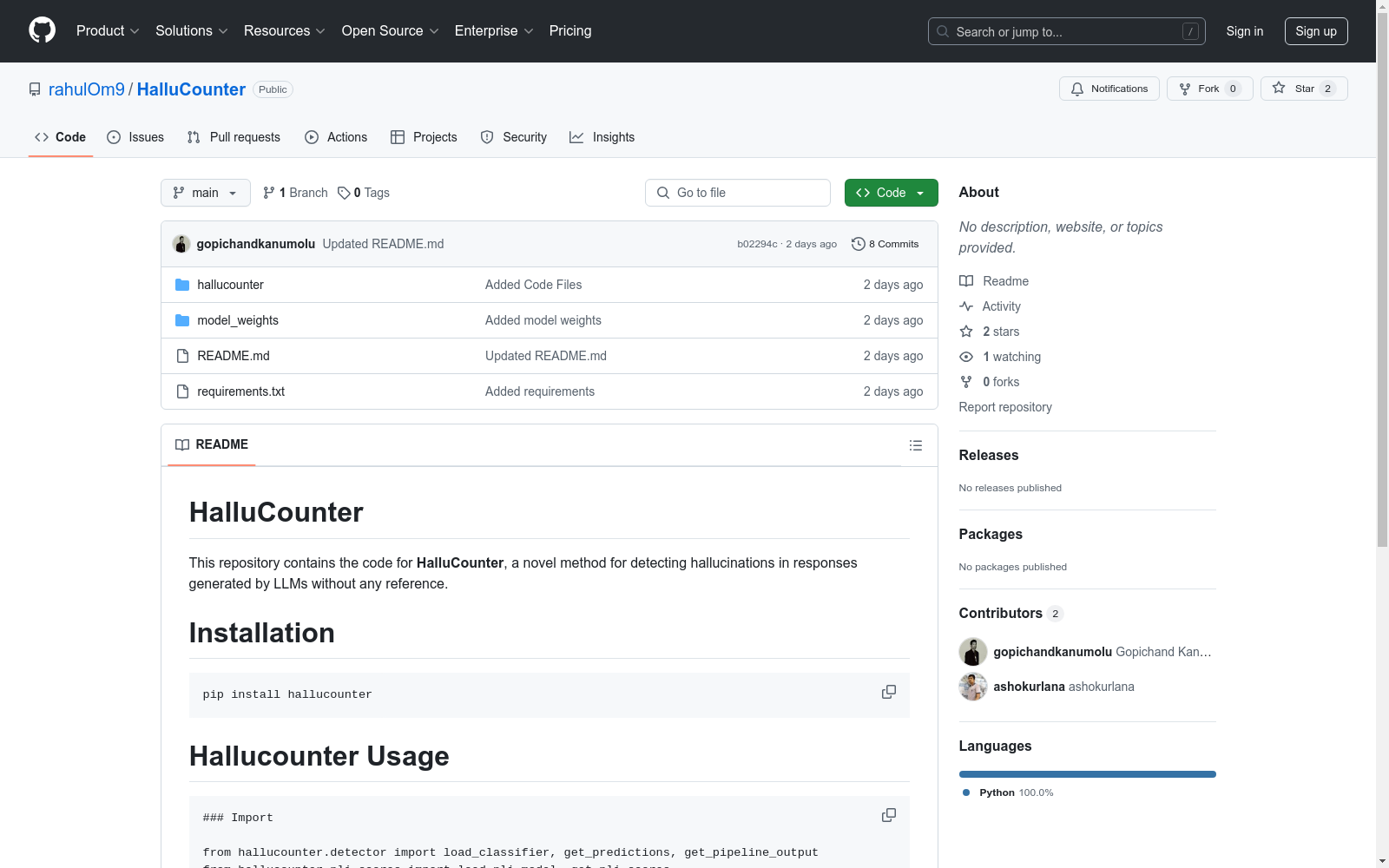This screenshot has height=868, width=1389.
Task: Open the HalluCounter repository title link
Action: point(191,89)
